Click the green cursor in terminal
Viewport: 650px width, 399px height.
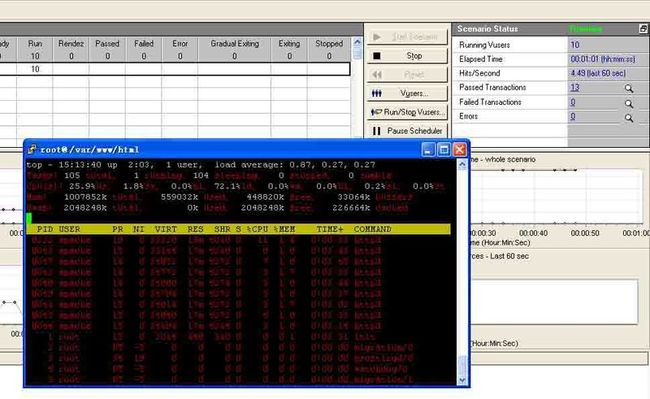29,218
